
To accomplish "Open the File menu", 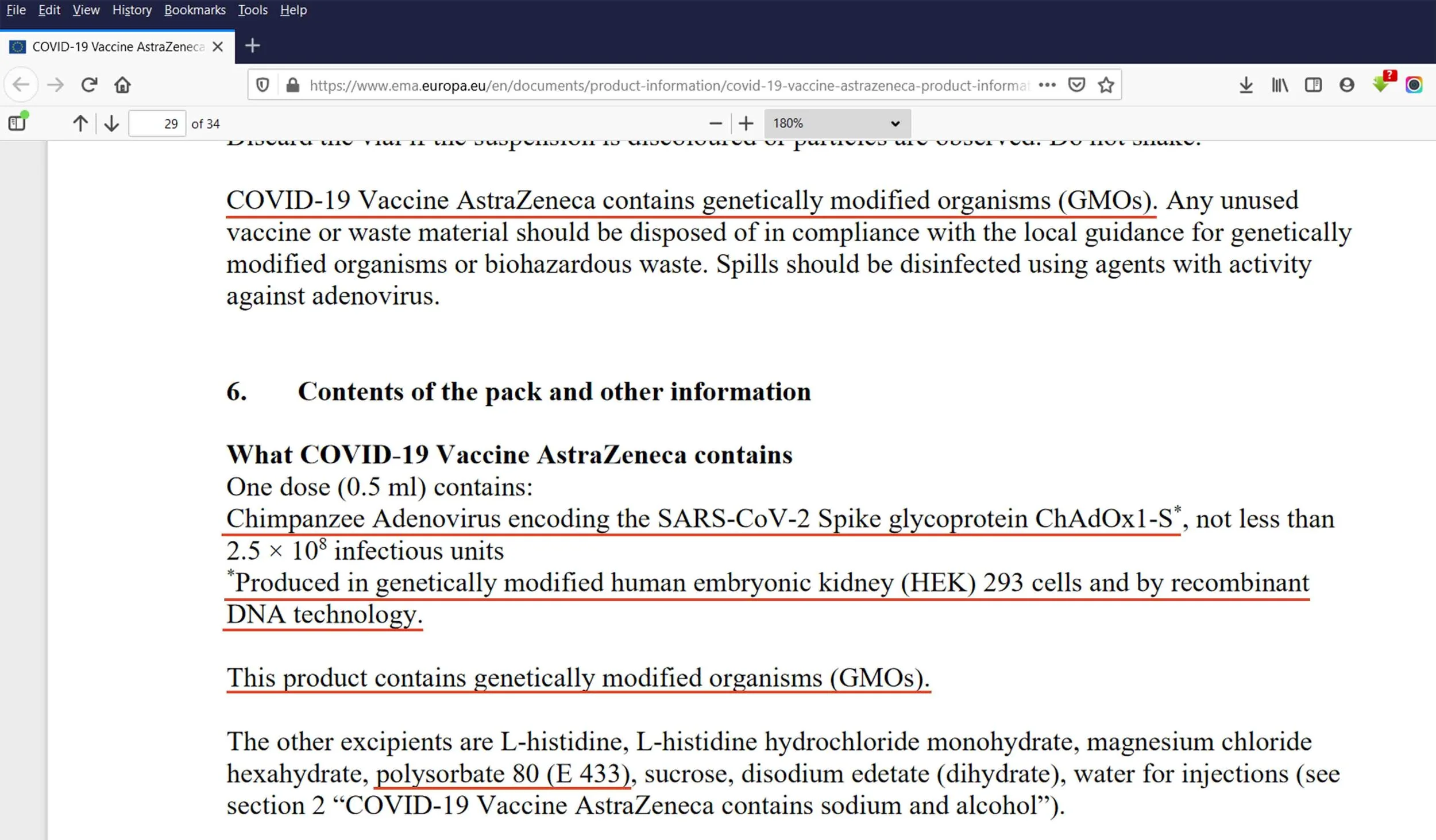I will point(16,10).
